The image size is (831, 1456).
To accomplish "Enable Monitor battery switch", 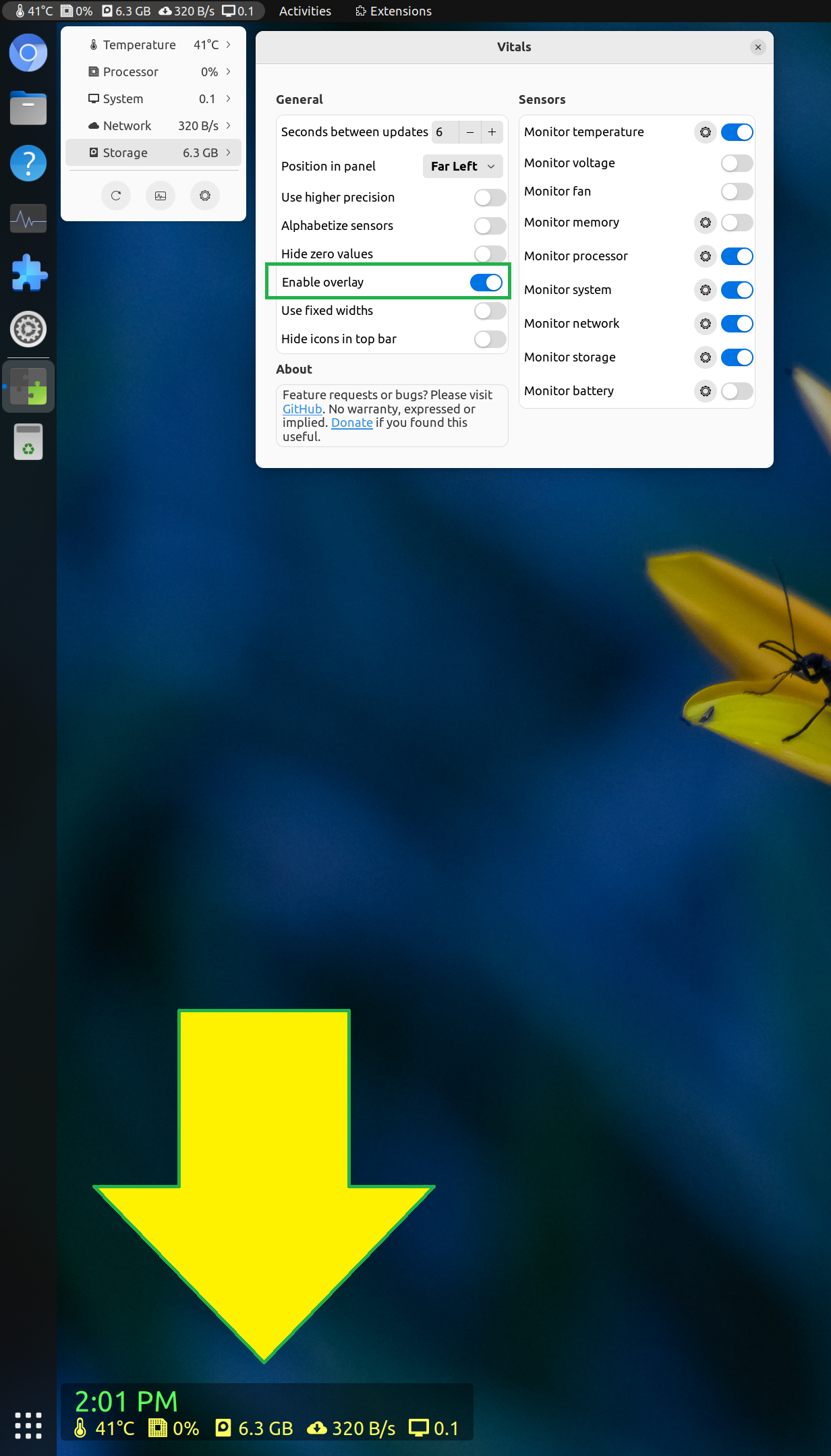I will pyautogui.click(x=737, y=391).
